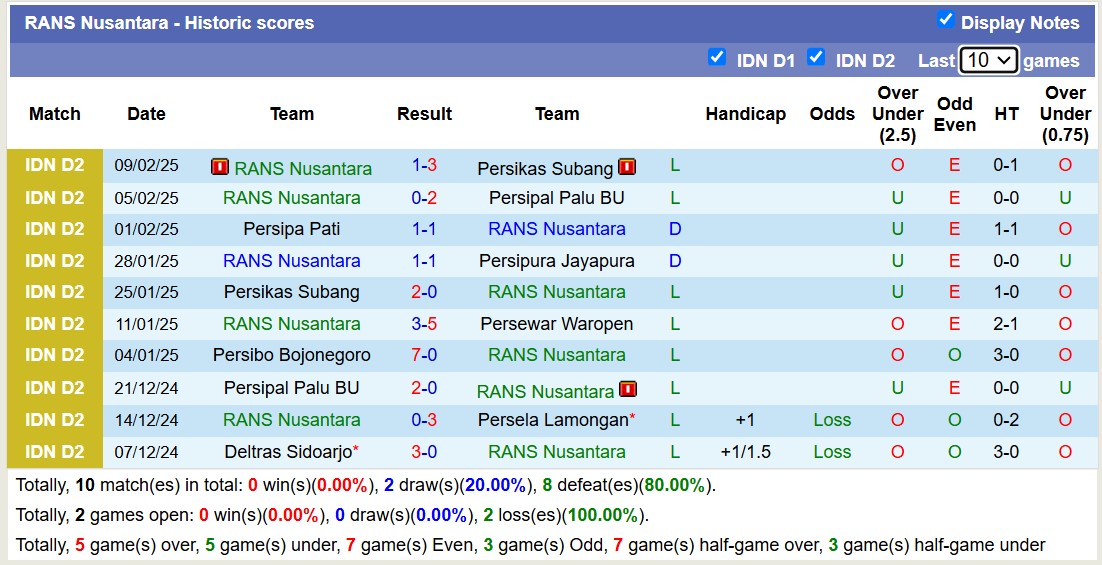Click red card icon in the 21/12/24 row
Image resolution: width=1102 pixels, height=565 pixels.
click(x=627, y=389)
